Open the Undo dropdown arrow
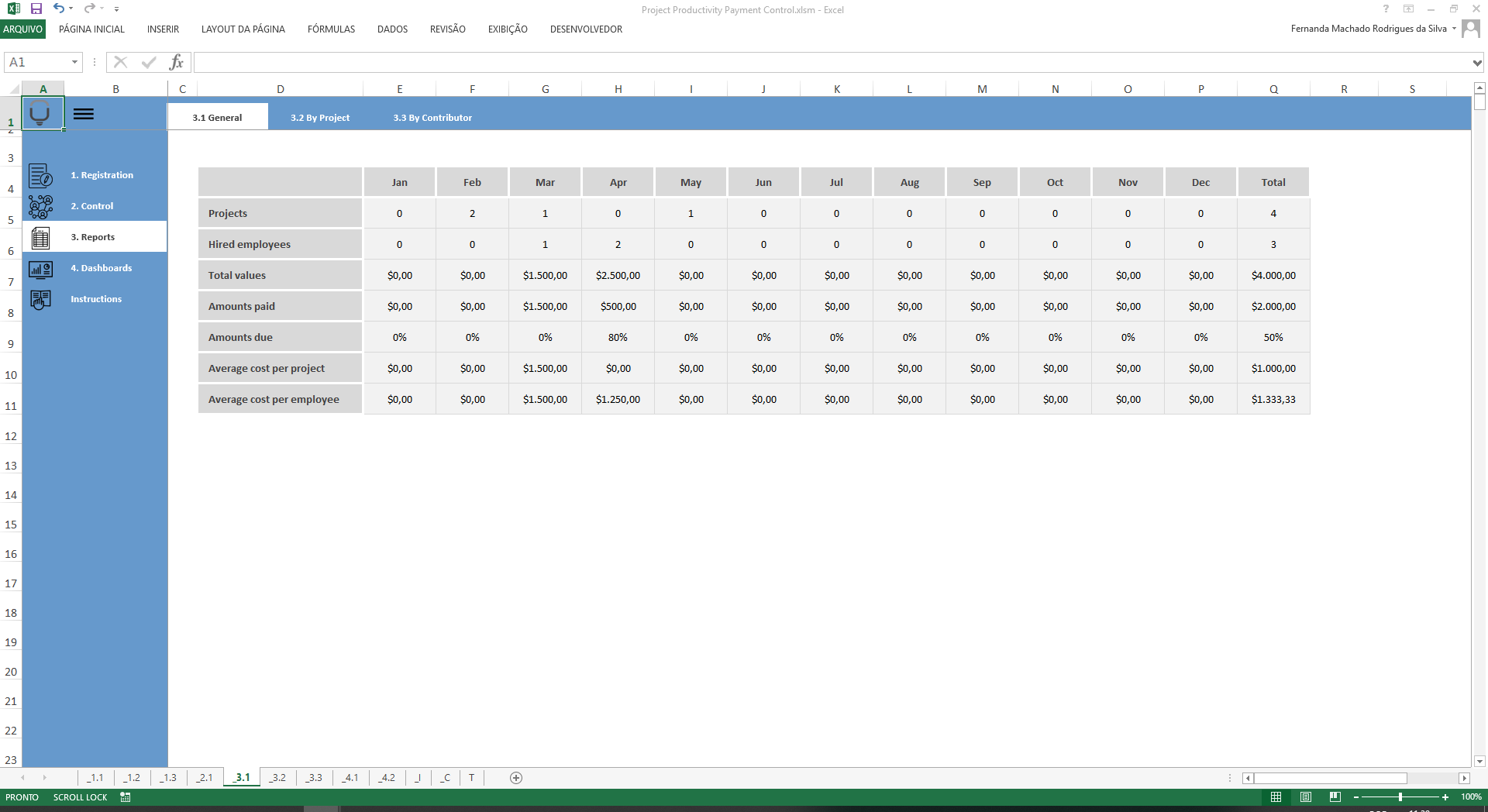The height and width of the screenshot is (812, 1488). coord(70,9)
